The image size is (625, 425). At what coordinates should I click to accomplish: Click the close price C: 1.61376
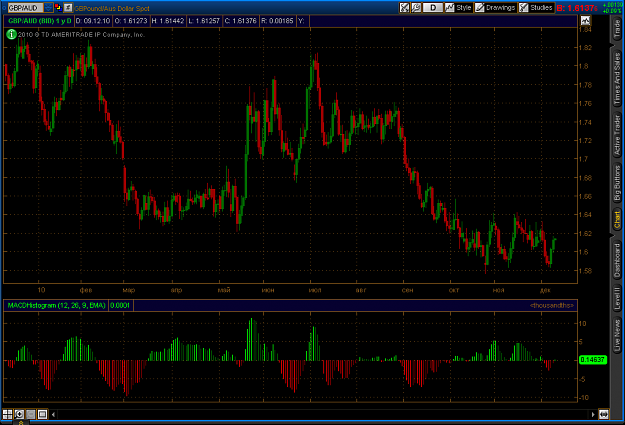(240, 21)
